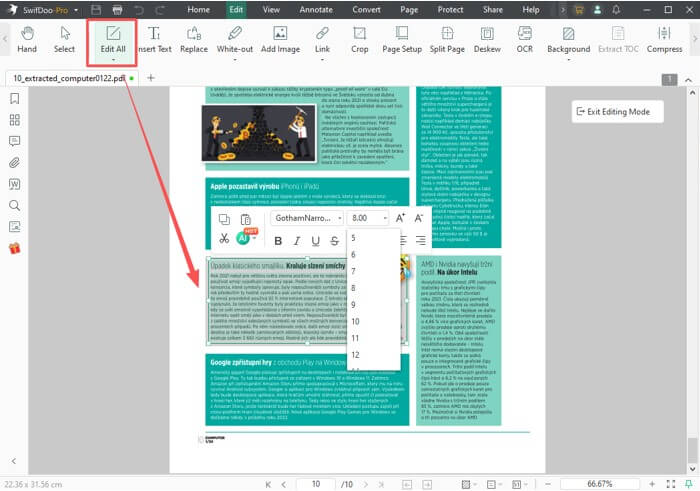Collapse the left sidebar with the chevron
This screenshot has width=700, height=491.
coord(14,461)
